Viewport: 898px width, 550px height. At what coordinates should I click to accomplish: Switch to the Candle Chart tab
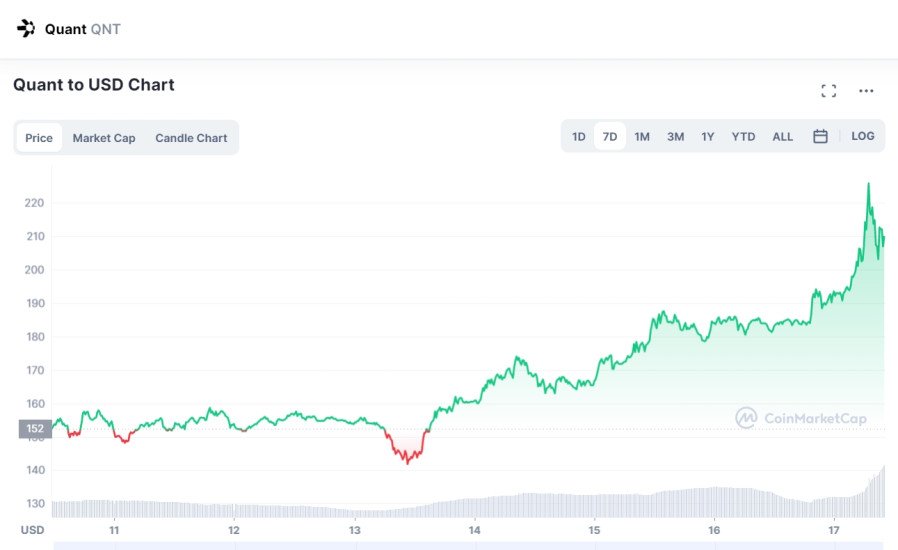click(191, 138)
